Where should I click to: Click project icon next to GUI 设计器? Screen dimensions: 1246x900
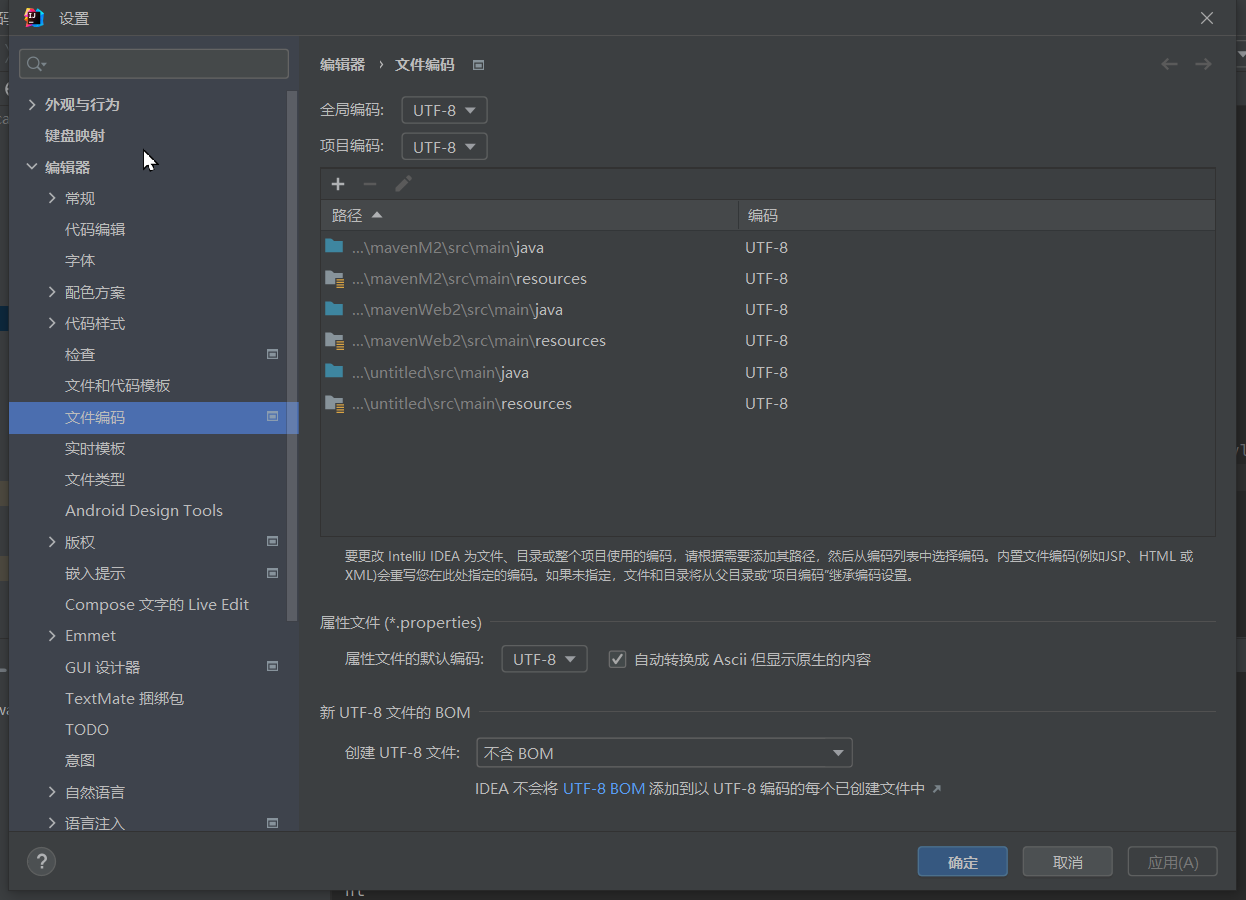click(x=272, y=667)
